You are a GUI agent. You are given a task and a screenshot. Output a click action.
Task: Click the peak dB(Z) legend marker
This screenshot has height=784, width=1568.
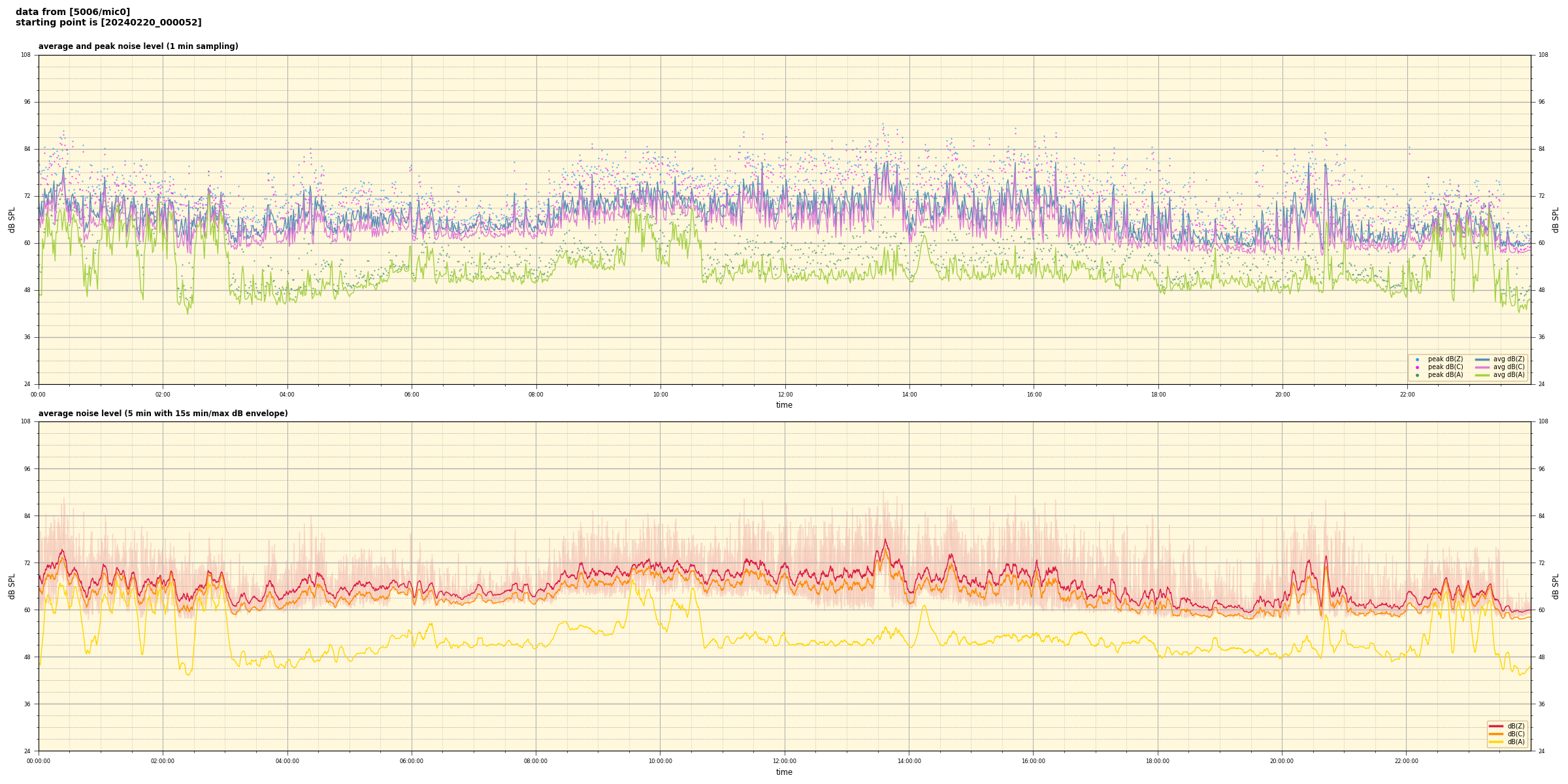pos(1417,359)
